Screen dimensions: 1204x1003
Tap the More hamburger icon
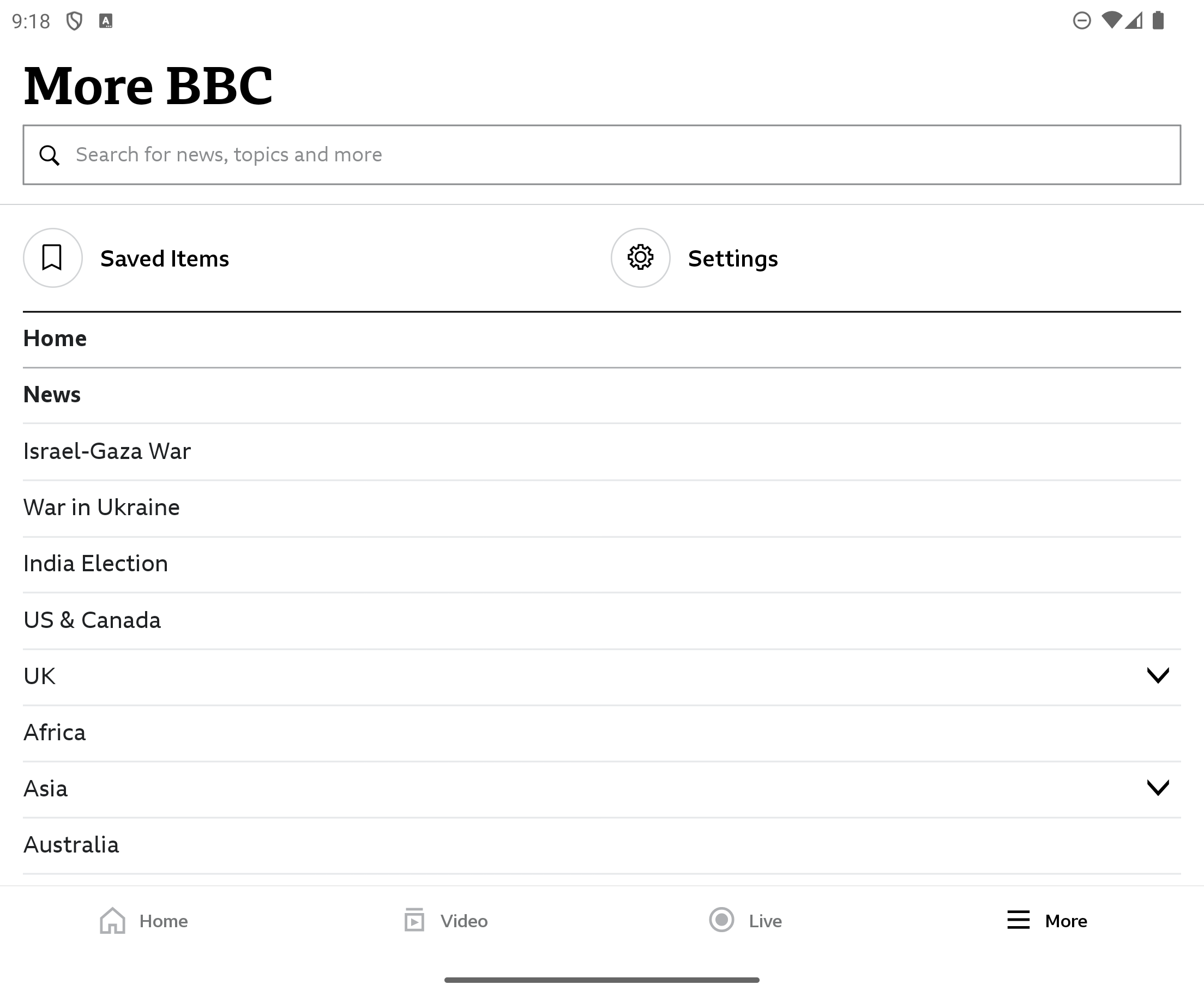[1018, 920]
